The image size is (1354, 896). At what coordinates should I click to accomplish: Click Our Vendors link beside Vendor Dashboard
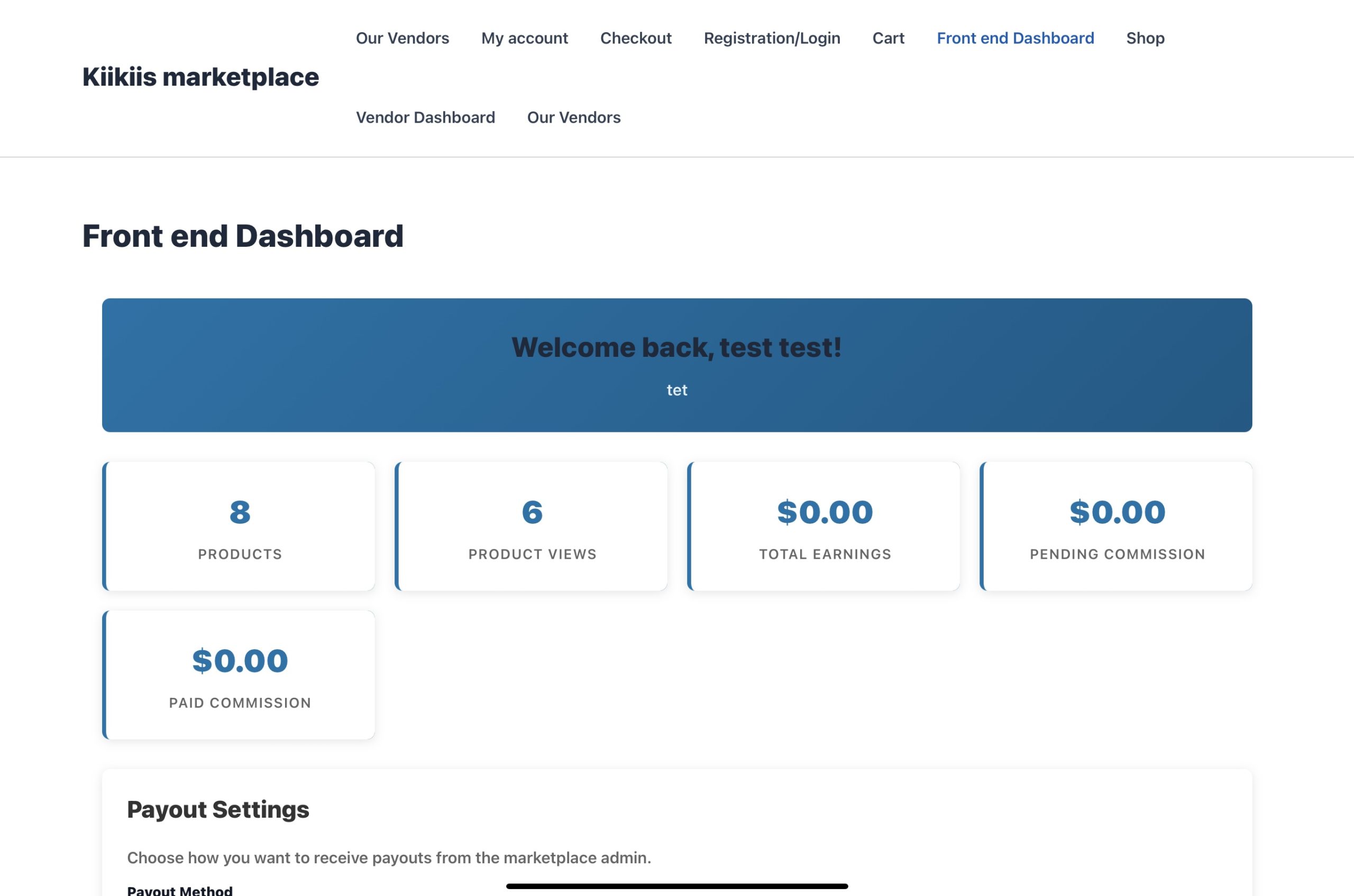pyautogui.click(x=573, y=118)
